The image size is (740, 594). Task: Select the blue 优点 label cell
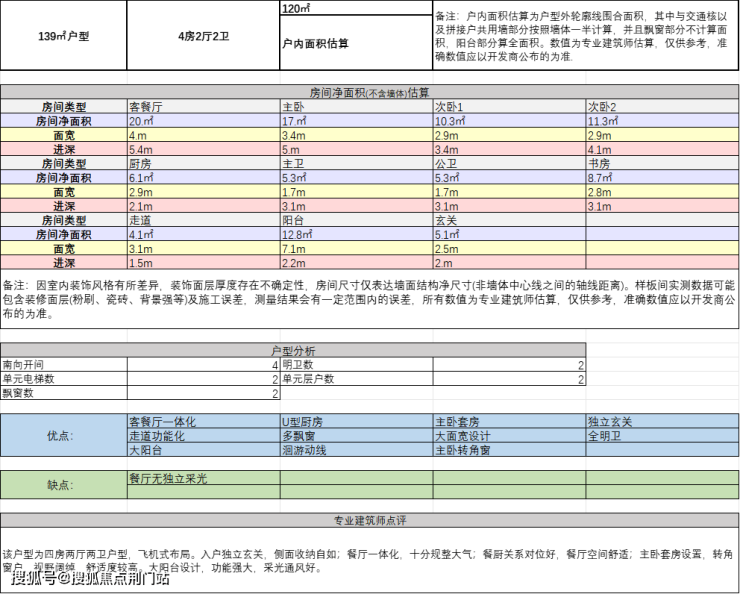[x=63, y=436]
